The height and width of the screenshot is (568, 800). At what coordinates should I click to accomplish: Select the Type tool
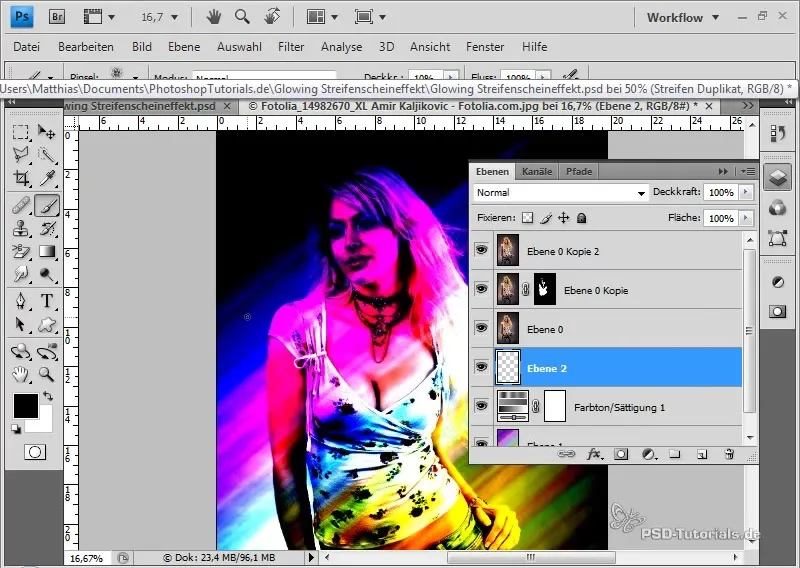coord(47,301)
